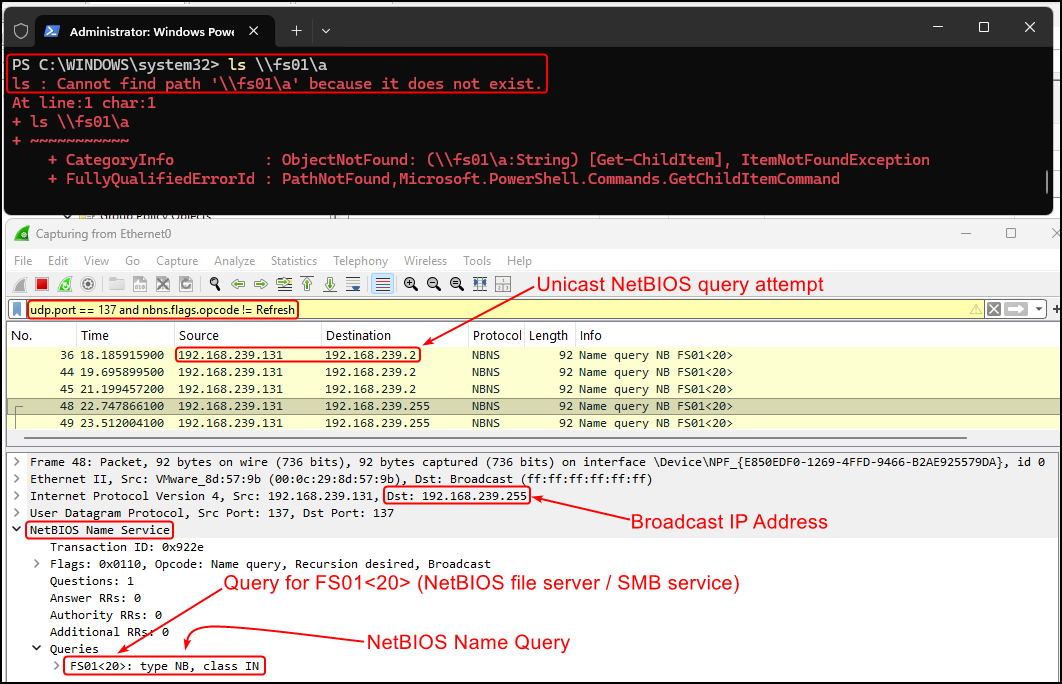Close this capture file icon
The height and width of the screenshot is (684, 1062).
pos(163,284)
